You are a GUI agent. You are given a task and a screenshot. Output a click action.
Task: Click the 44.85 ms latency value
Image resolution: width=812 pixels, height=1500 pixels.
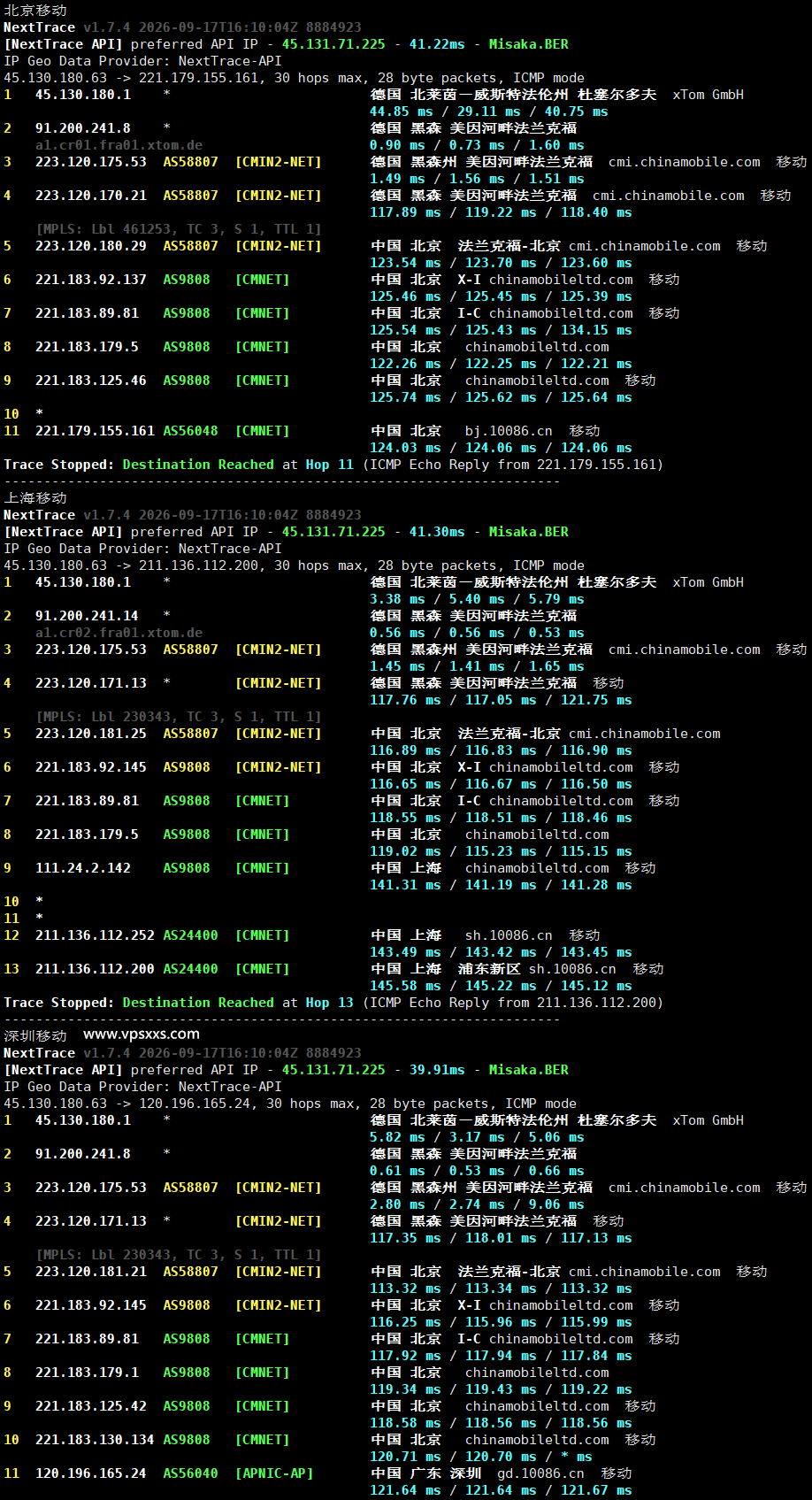coord(402,112)
